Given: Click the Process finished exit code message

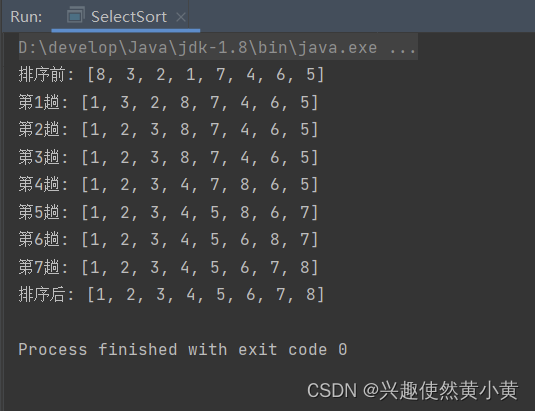Looking at the screenshot, I should tap(183, 350).
